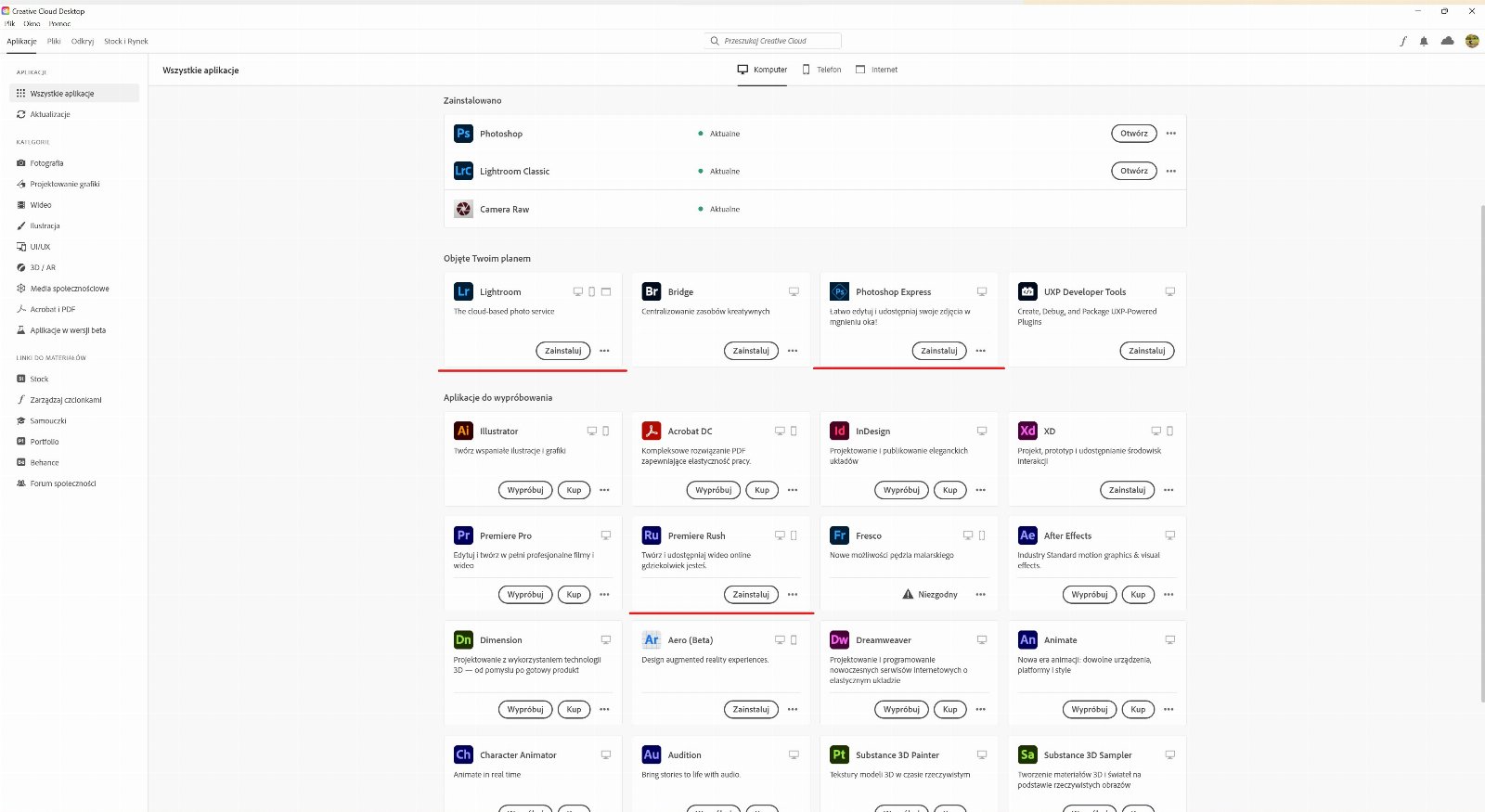
Task: Open more options for Lightroom card
Action: coord(604,351)
